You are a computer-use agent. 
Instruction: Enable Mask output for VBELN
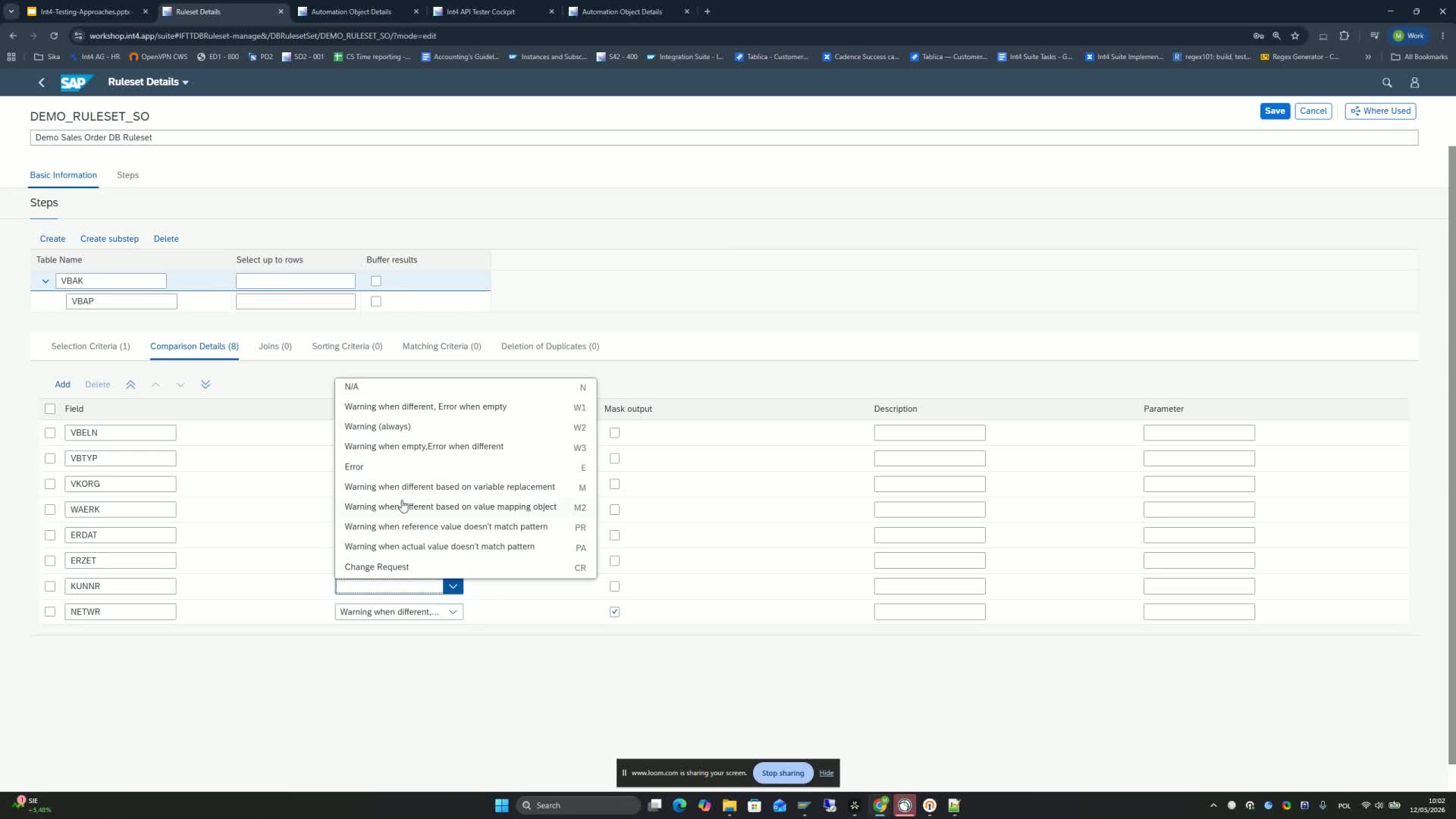click(615, 433)
